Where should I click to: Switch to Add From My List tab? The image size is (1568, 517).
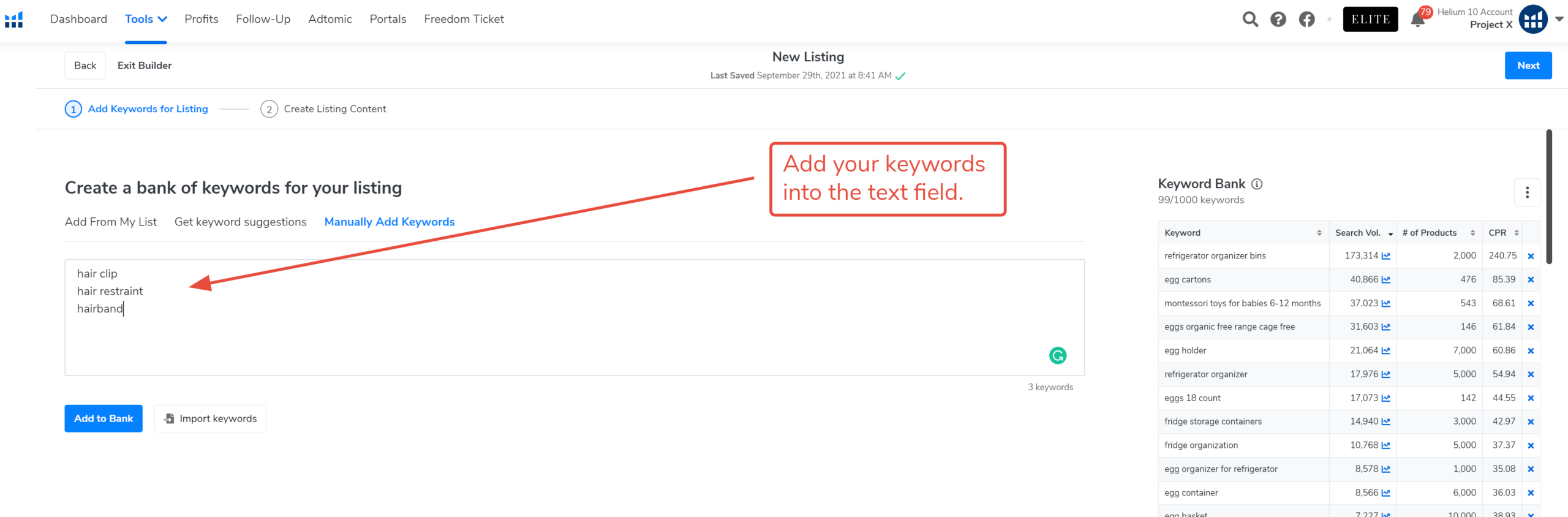[111, 222]
